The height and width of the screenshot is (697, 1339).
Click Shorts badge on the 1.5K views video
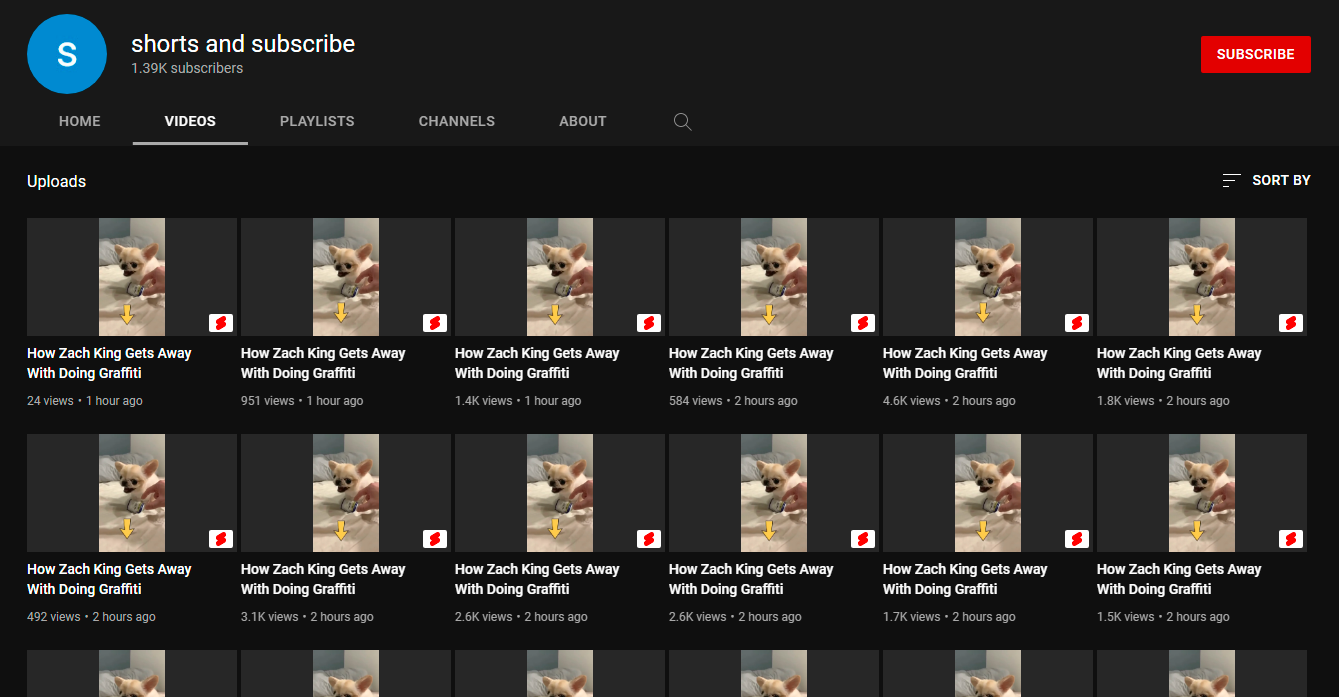pyautogui.click(x=1291, y=539)
